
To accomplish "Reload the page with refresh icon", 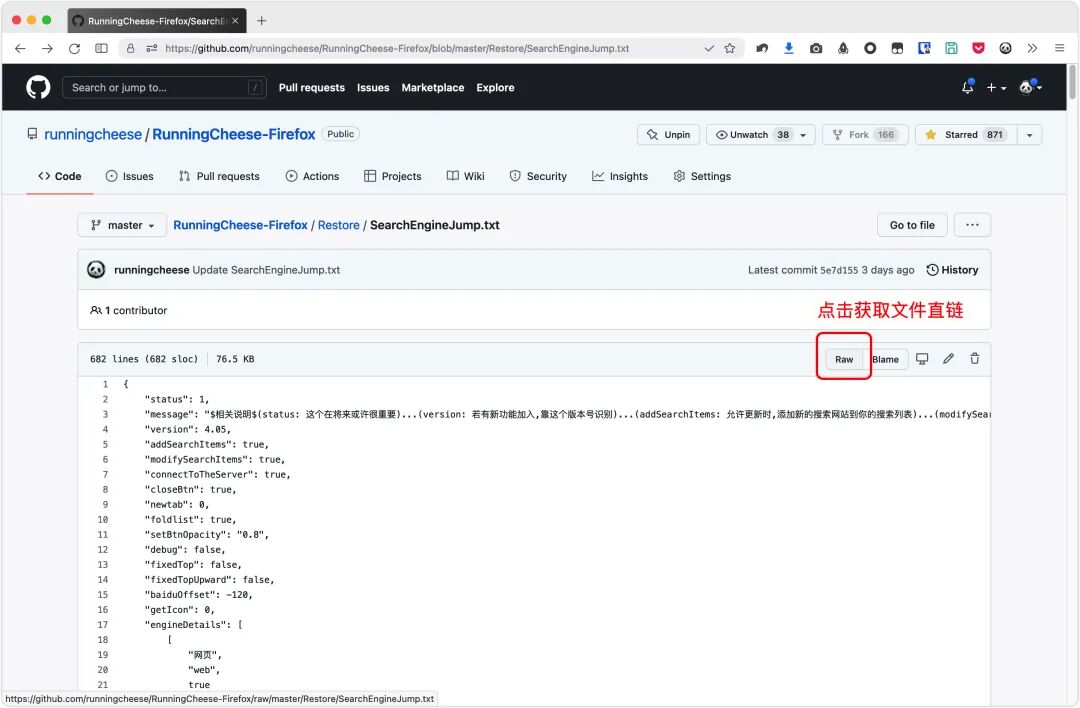I will pos(74,48).
